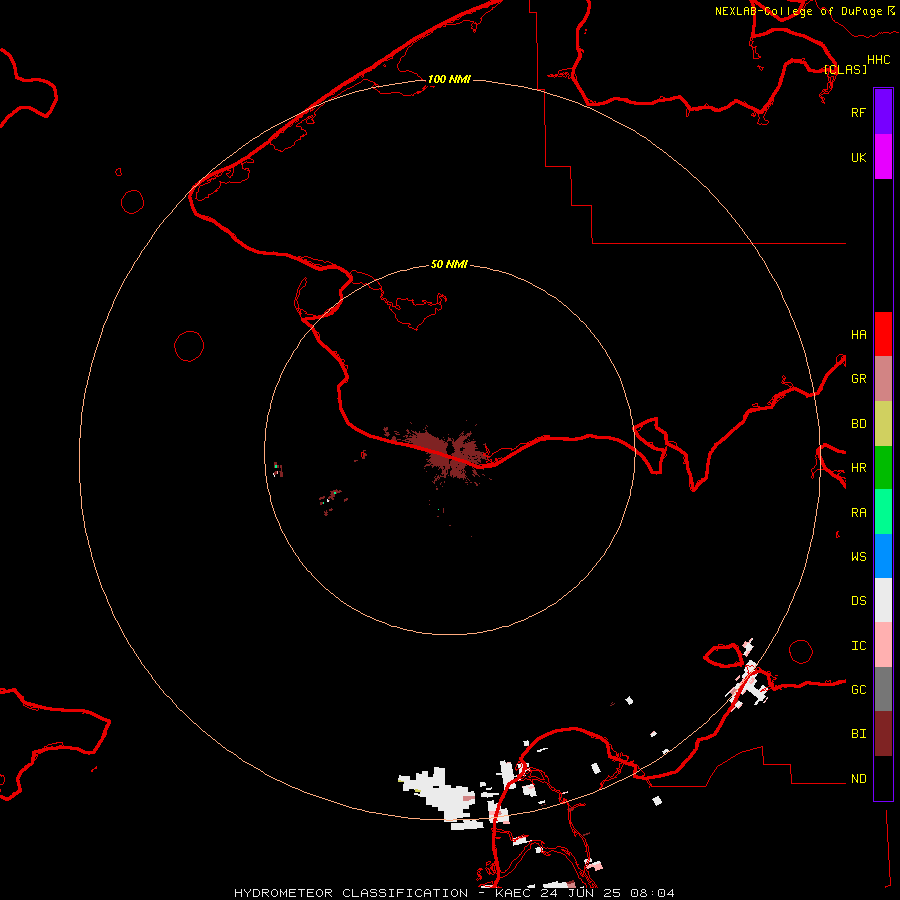Click the HR legend label

(x=858, y=468)
